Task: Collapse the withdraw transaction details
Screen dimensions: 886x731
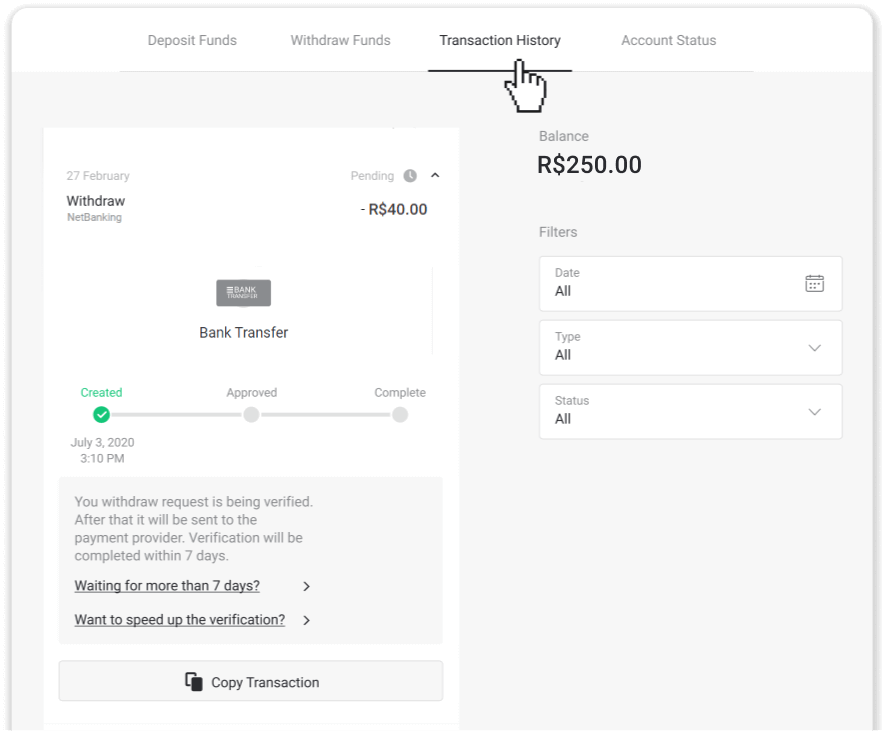Action: (435, 176)
